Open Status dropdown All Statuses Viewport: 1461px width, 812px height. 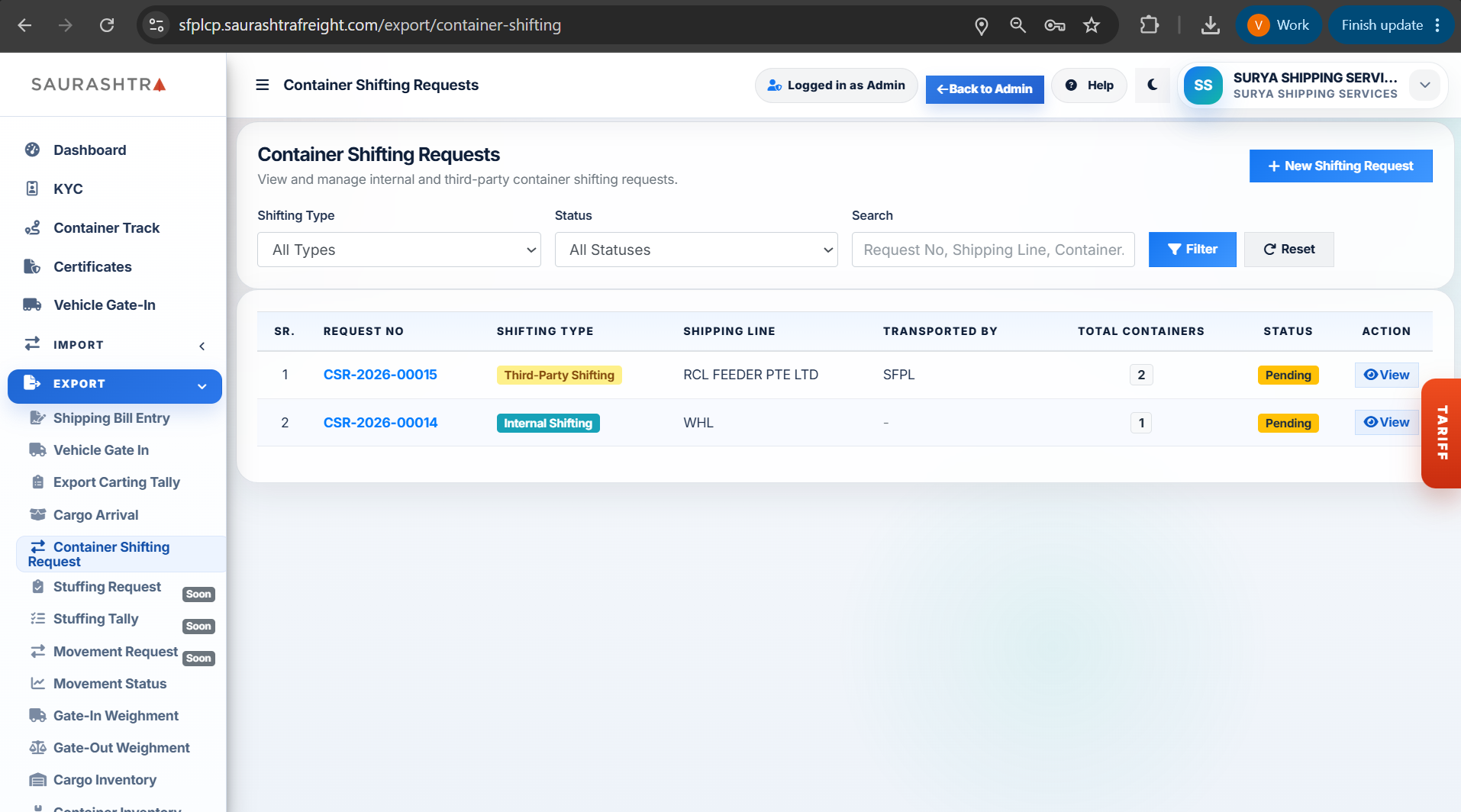pos(696,250)
